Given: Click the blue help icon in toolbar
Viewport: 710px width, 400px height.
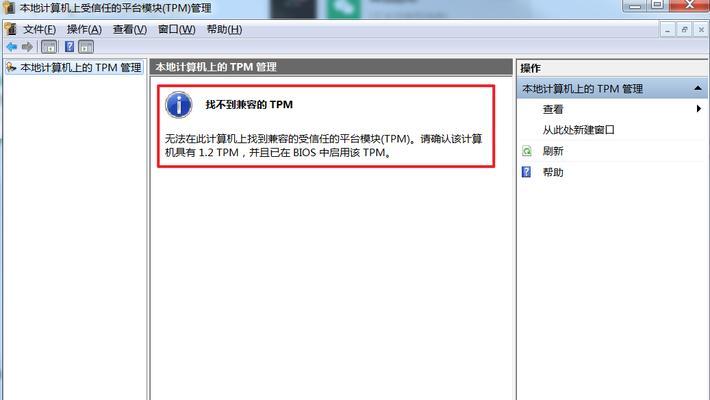Looking at the screenshot, I should (69, 47).
